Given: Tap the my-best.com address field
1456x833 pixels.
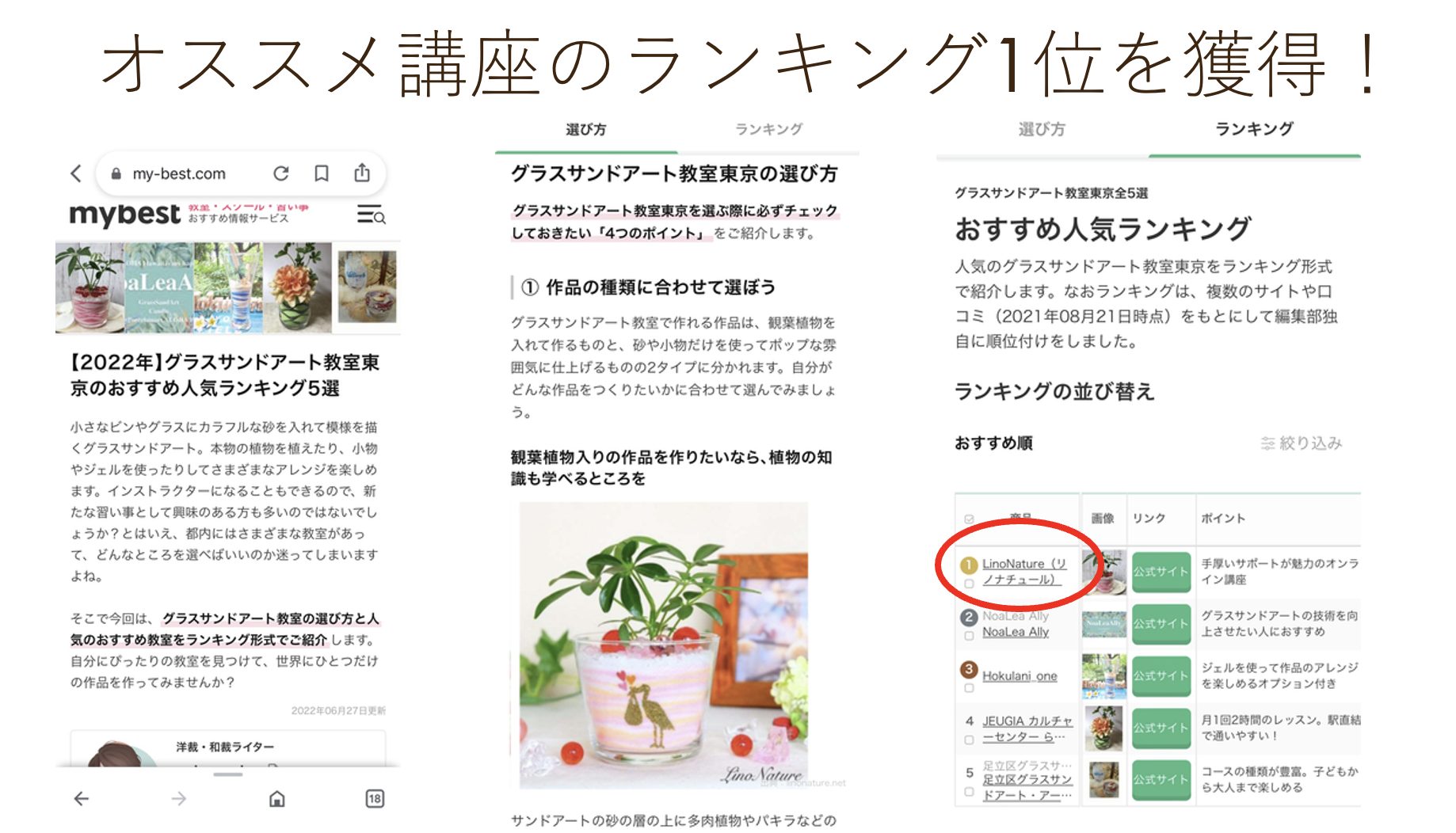Looking at the screenshot, I should click(179, 173).
